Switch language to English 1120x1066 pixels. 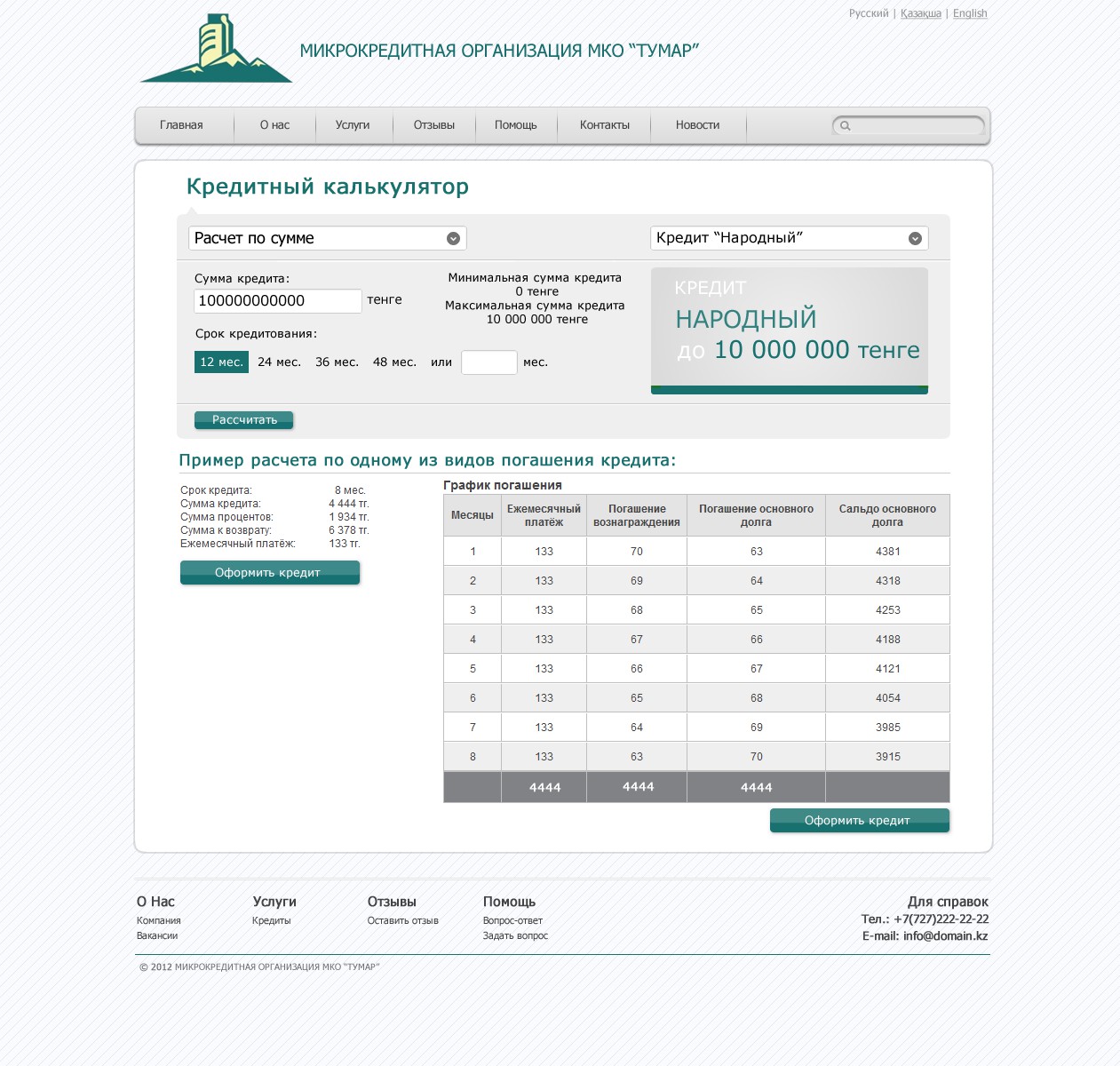coord(970,13)
